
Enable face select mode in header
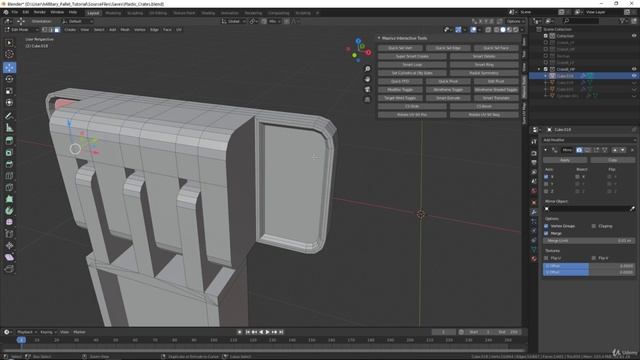click(57, 30)
